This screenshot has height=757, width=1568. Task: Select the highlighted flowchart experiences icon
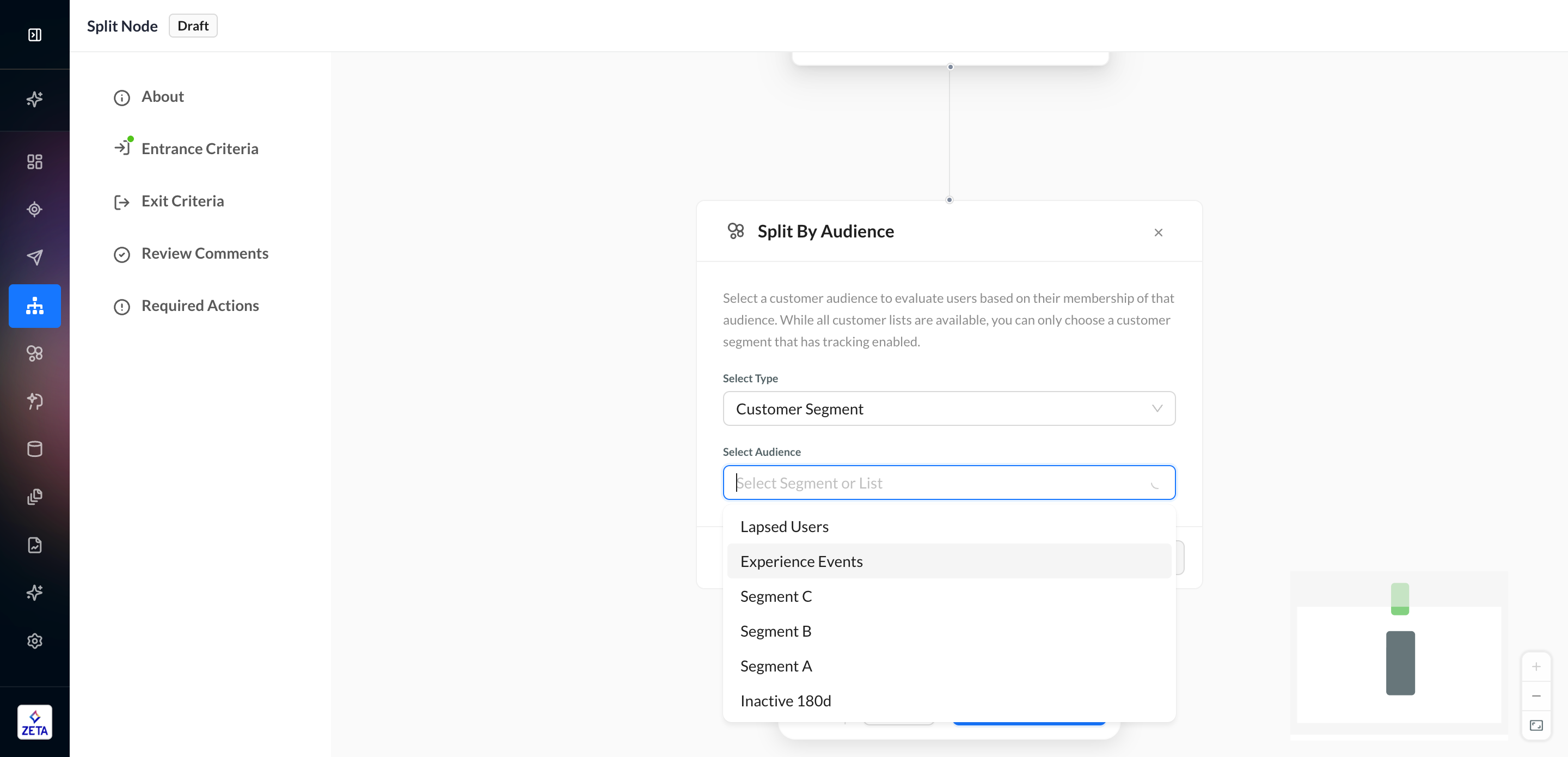click(x=35, y=306)
